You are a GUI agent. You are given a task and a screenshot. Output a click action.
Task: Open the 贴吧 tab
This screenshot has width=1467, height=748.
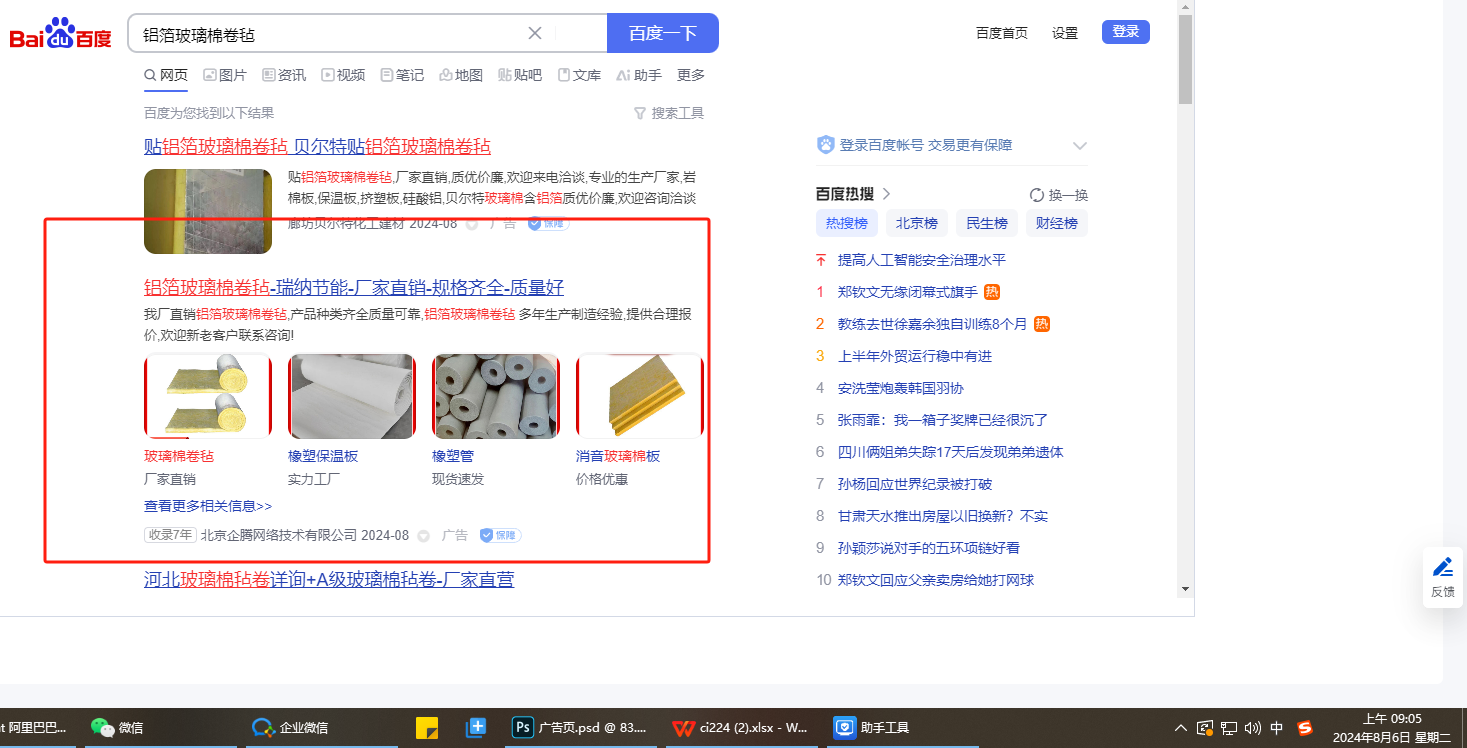click(520, 75)
